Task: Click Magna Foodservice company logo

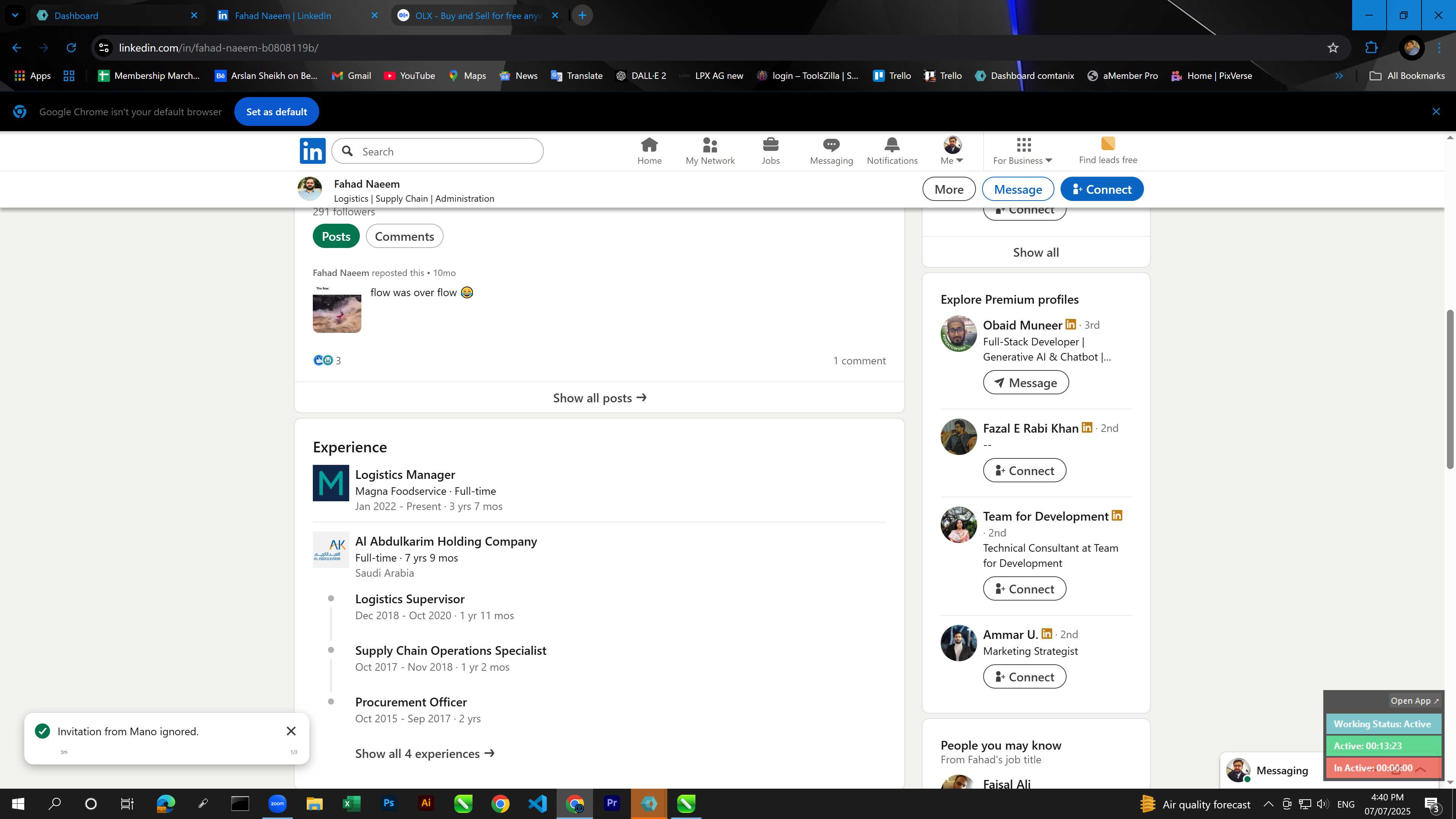Action: point(331,483)
